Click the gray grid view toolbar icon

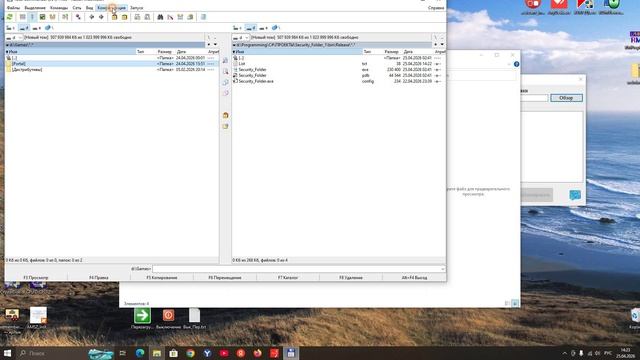[22, 17]
